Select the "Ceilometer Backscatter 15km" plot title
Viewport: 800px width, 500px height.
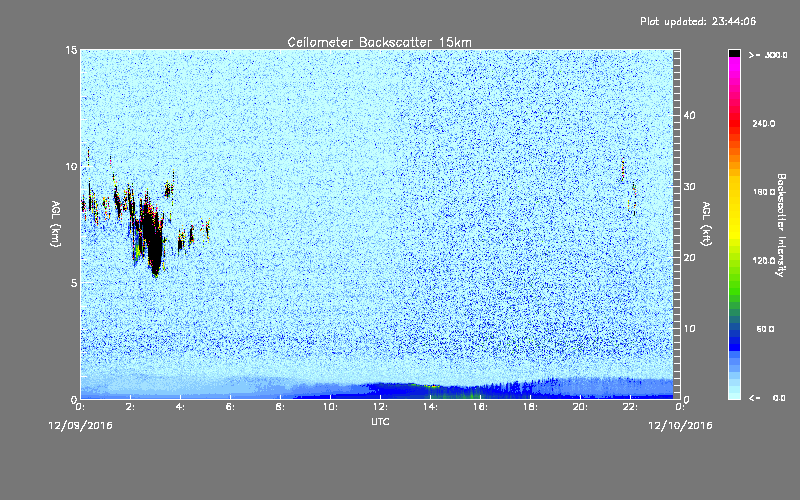pyautogui.click(x=379, y=42)
